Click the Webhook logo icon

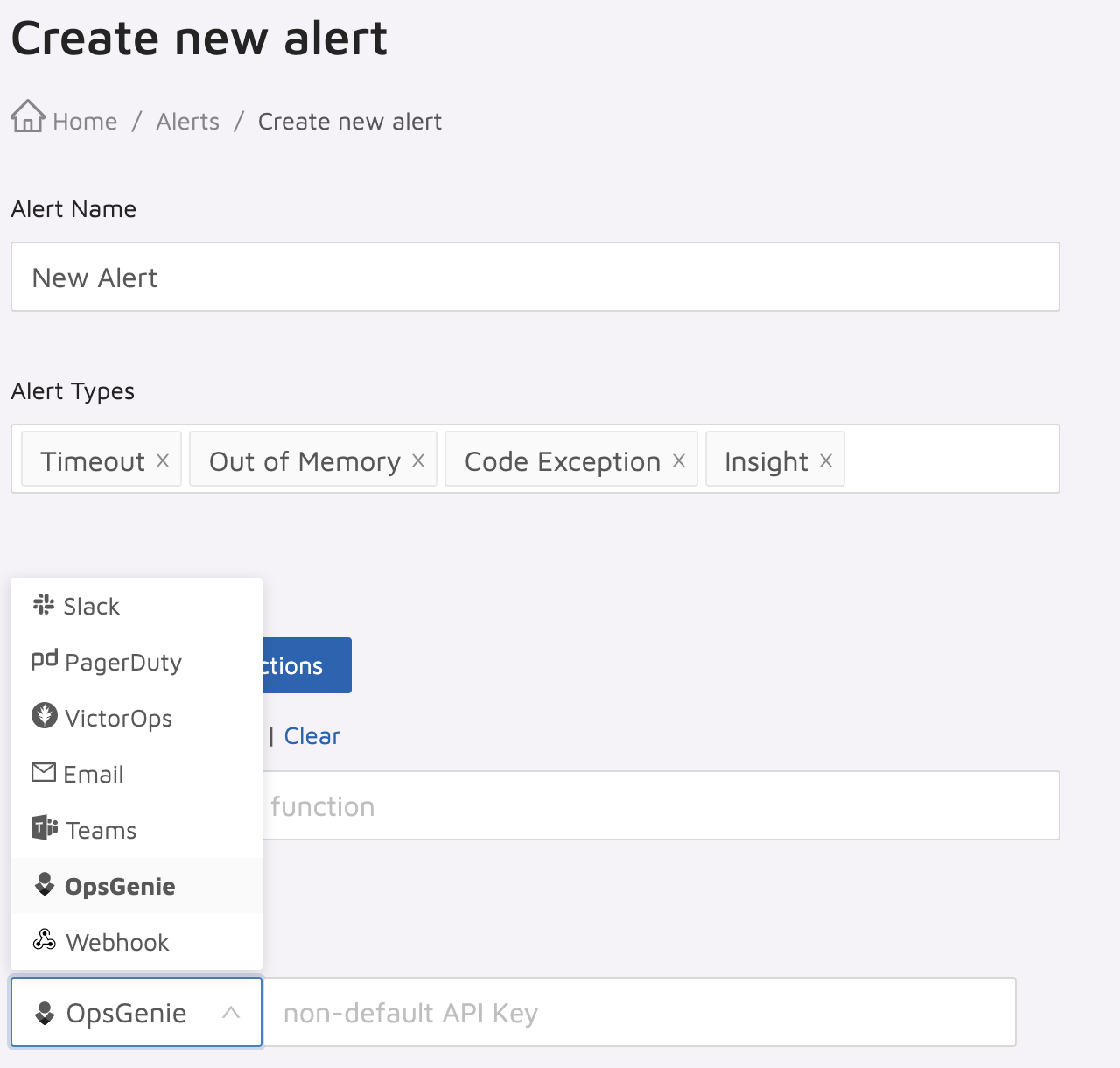(x=45, y=940)
